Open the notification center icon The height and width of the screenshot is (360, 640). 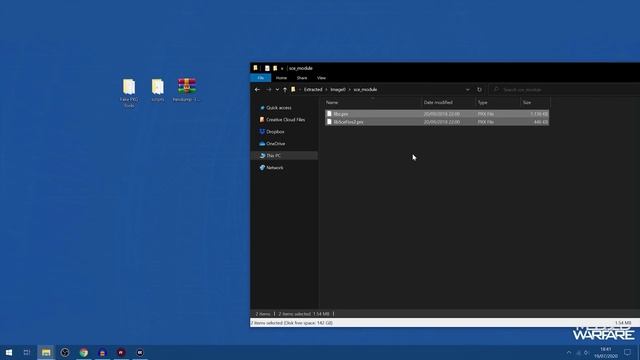point(627,352)
